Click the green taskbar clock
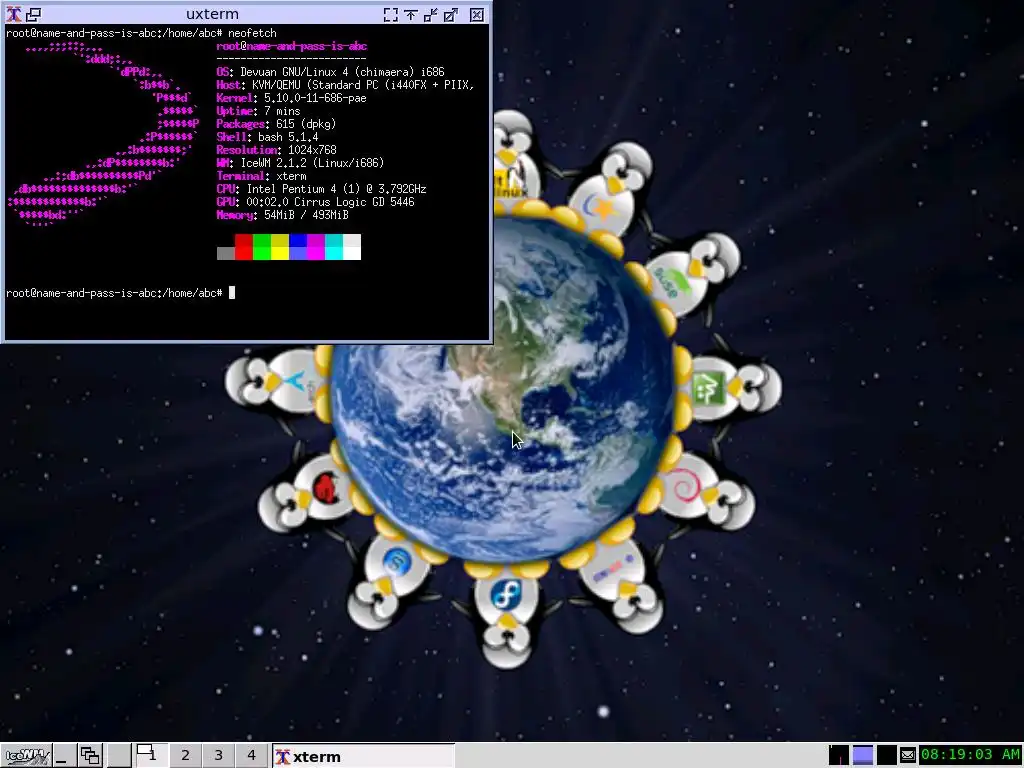The height and width of the screenshot is (768, 1024). 970,755
